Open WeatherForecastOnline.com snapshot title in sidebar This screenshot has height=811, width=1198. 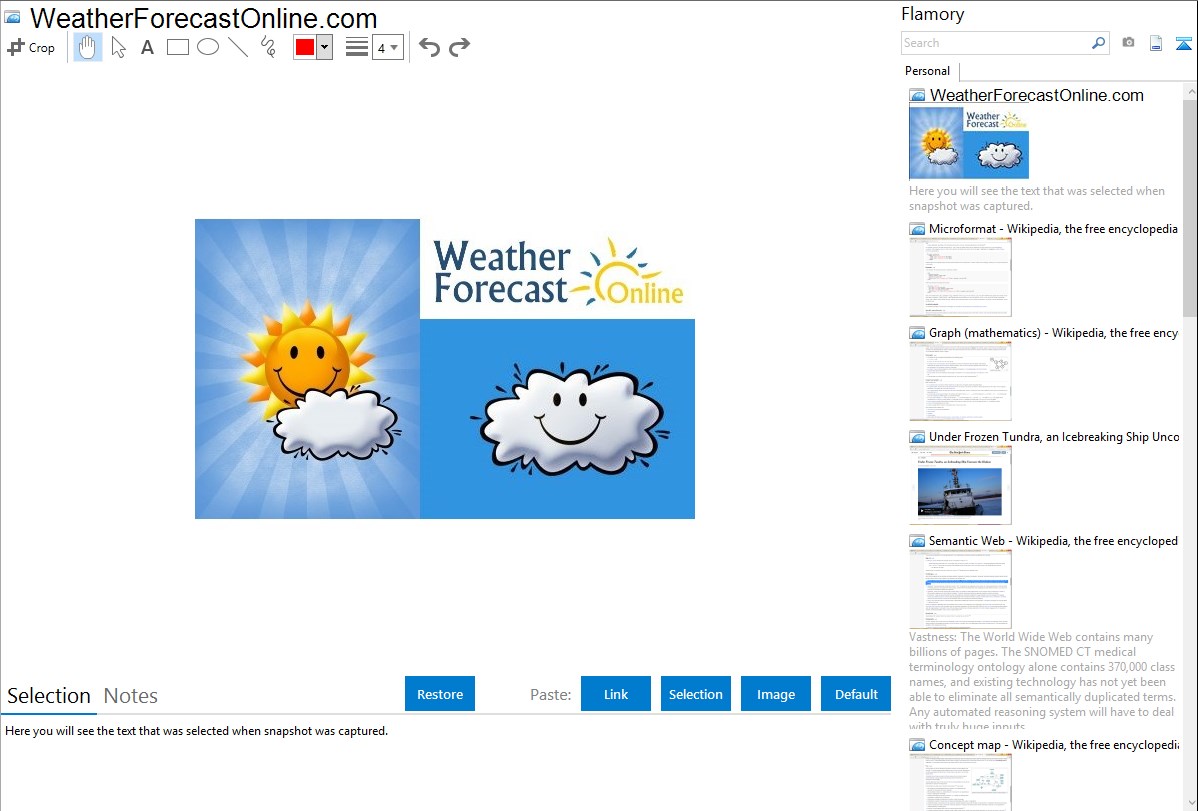click(1037, 96)
